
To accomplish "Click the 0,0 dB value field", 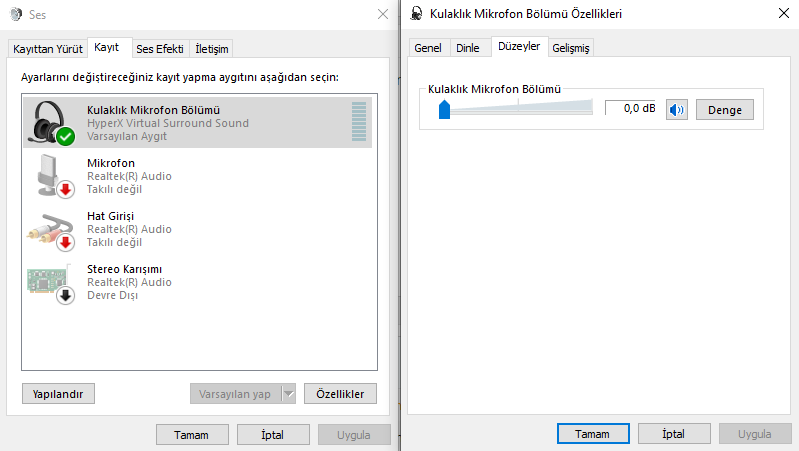I will click(632, 108).
